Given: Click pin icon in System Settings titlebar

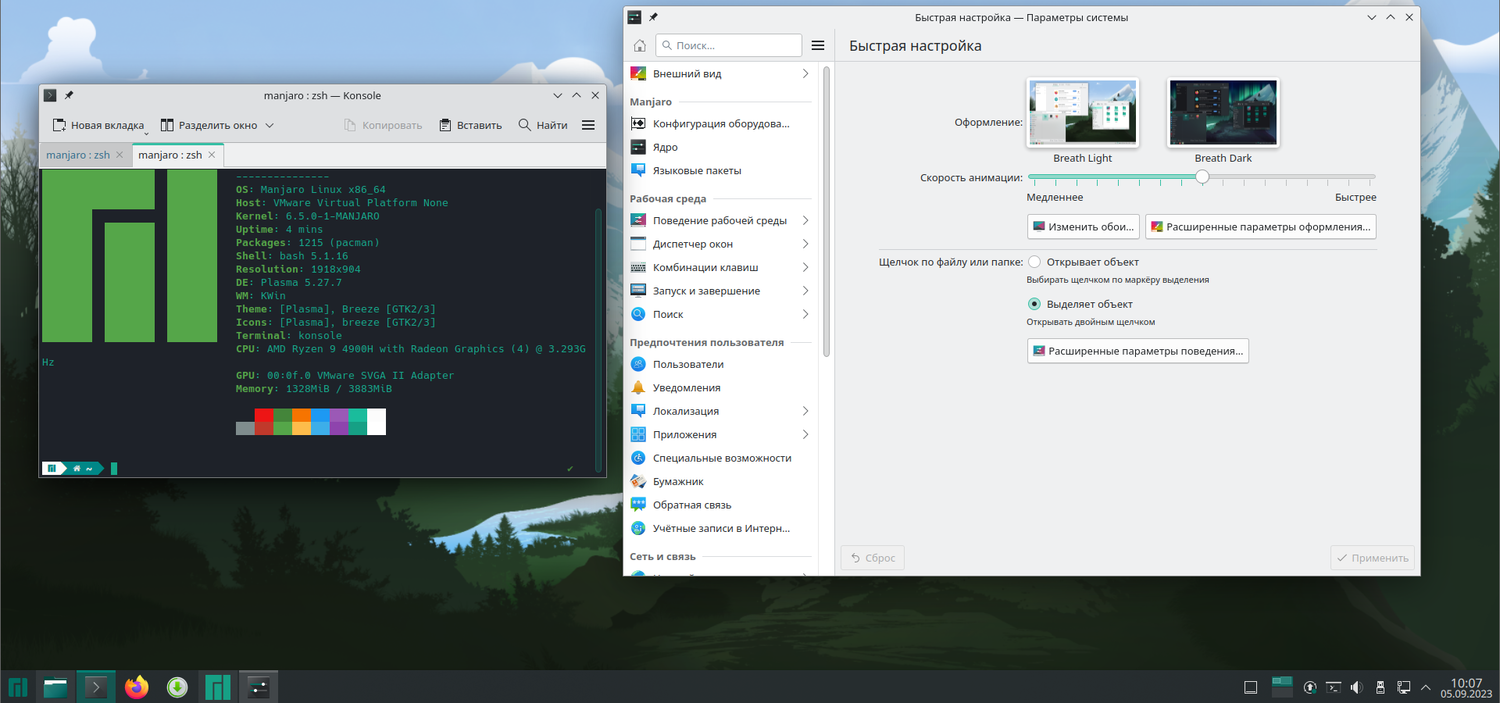Looking at the screenshot, I should pyautogui.click(x=653, y=17).
